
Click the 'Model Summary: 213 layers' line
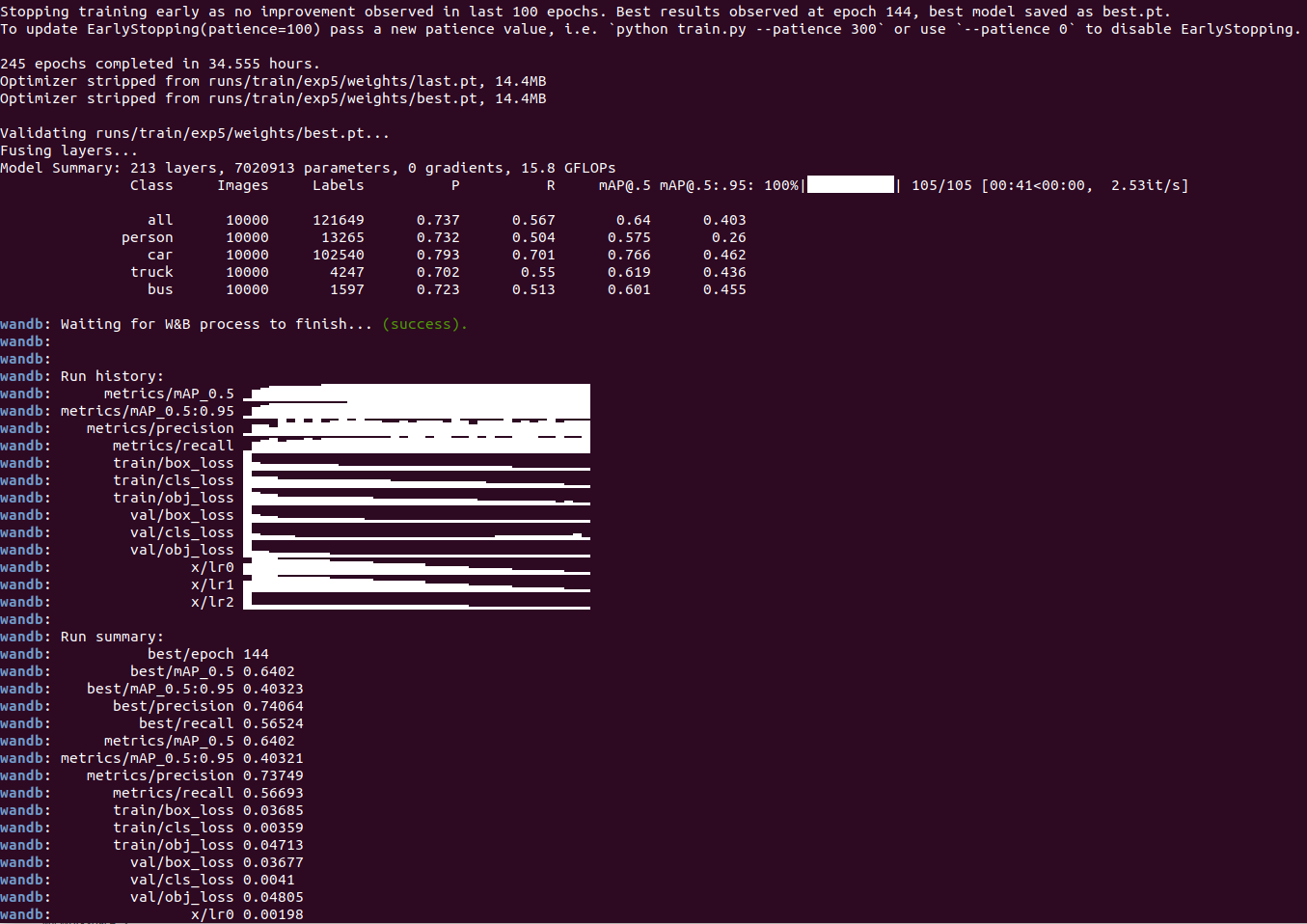click(x=308, y=168)
